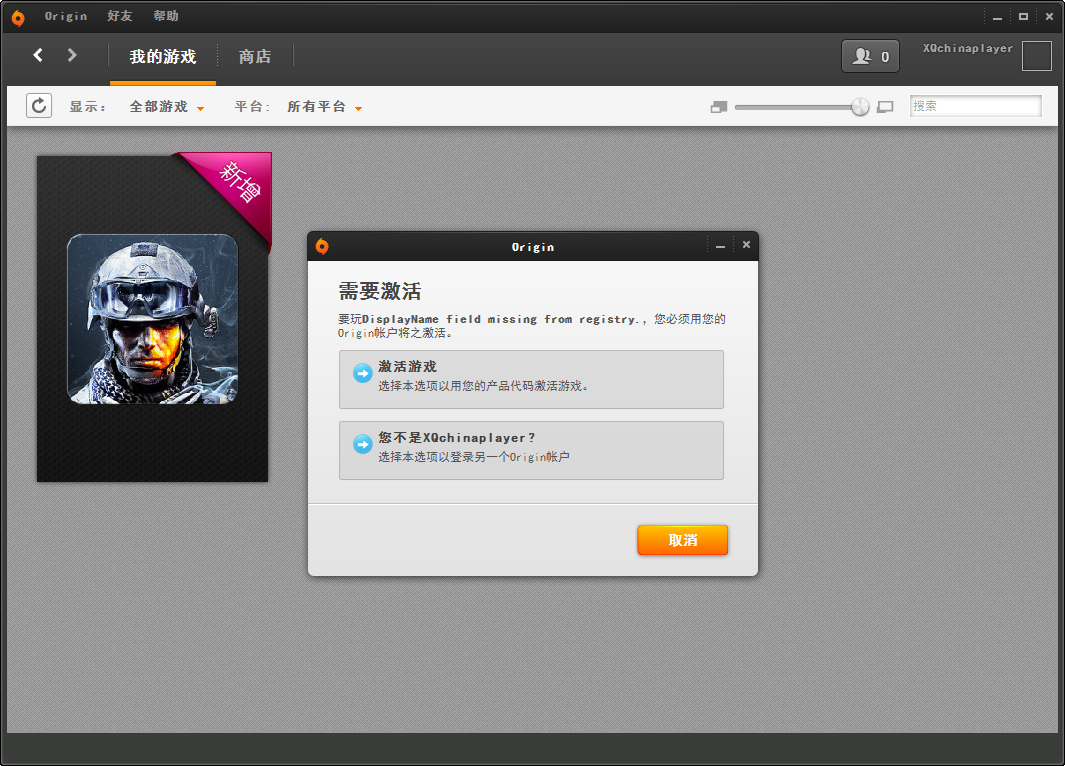Open the 好友 menu
The width and height of the screenshot is (1065, 766).
pyautogui.click(x=120, y=16)
